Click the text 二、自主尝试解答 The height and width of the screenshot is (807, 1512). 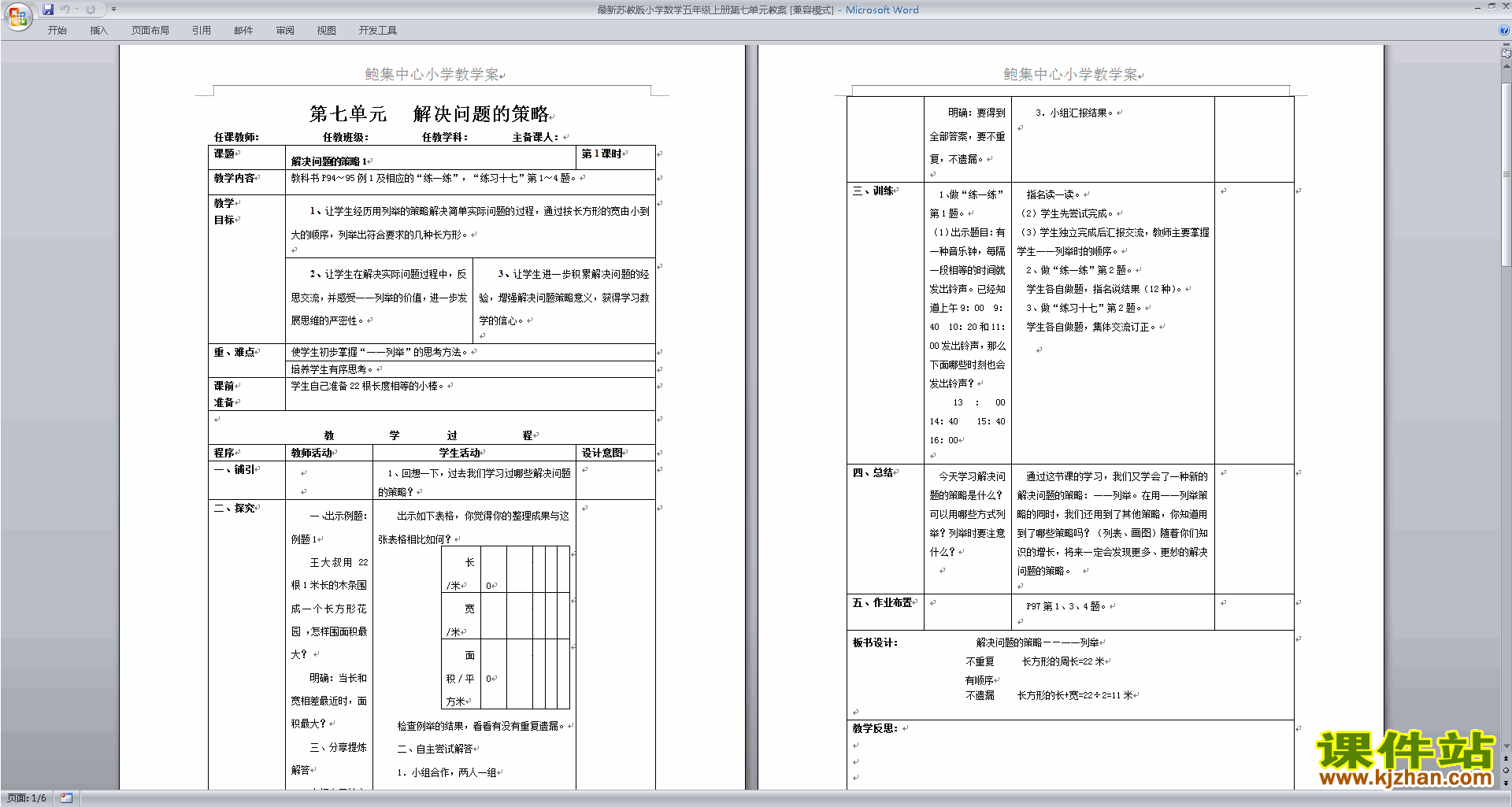[x=435, y=750]
